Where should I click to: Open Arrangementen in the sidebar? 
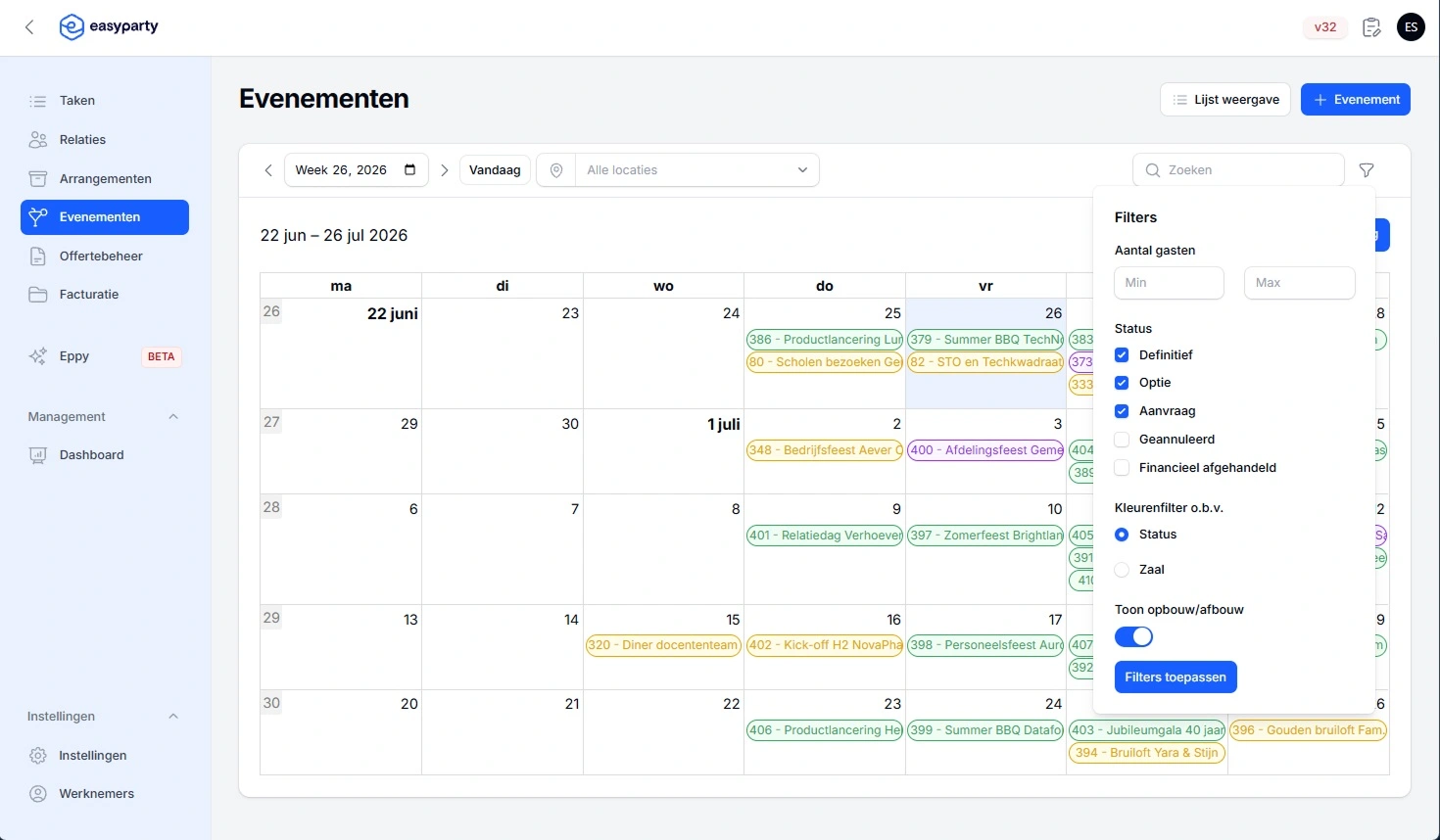tap(105, 179)
